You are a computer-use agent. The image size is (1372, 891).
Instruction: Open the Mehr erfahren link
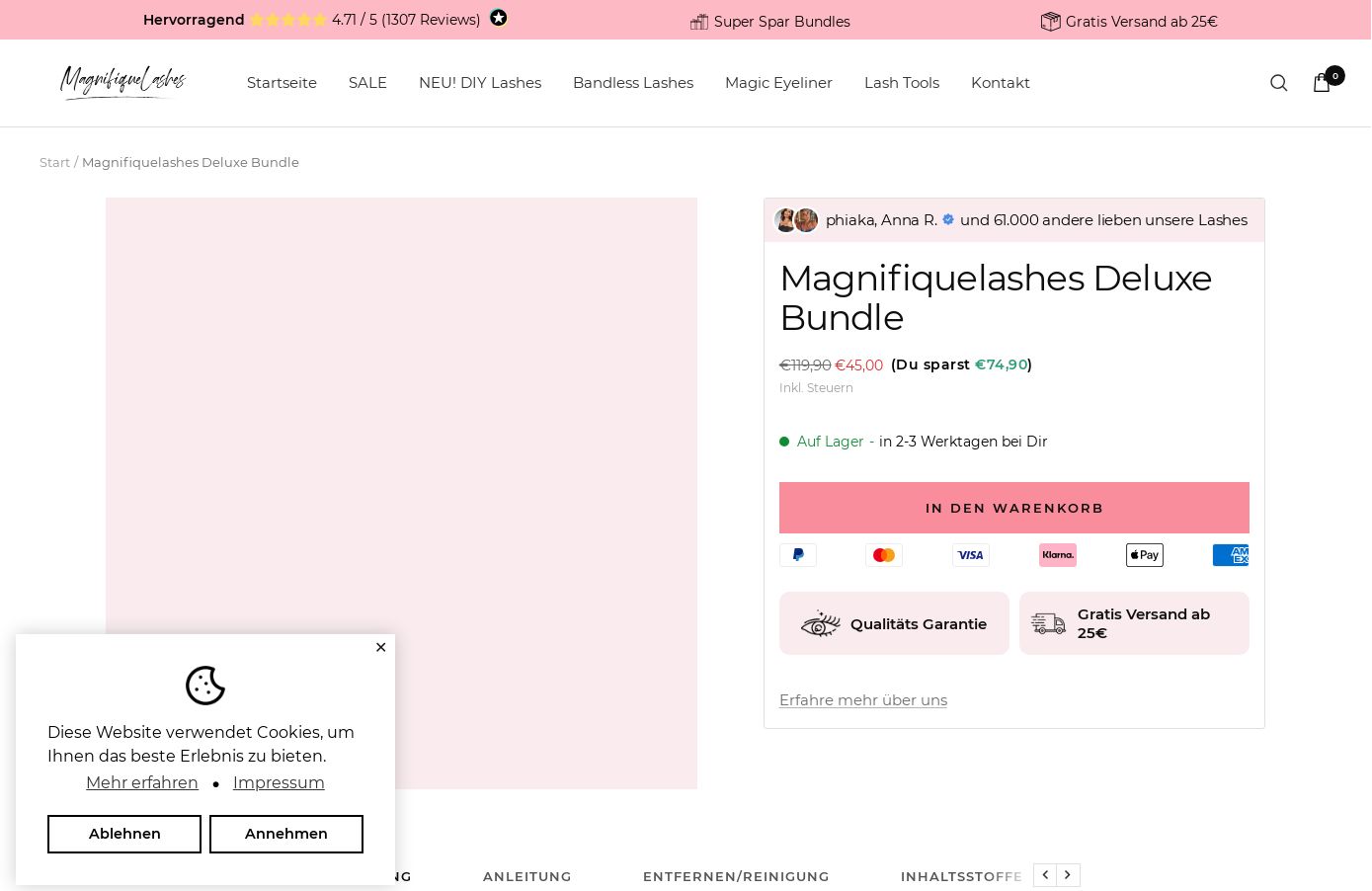click(x=142, y=782)
